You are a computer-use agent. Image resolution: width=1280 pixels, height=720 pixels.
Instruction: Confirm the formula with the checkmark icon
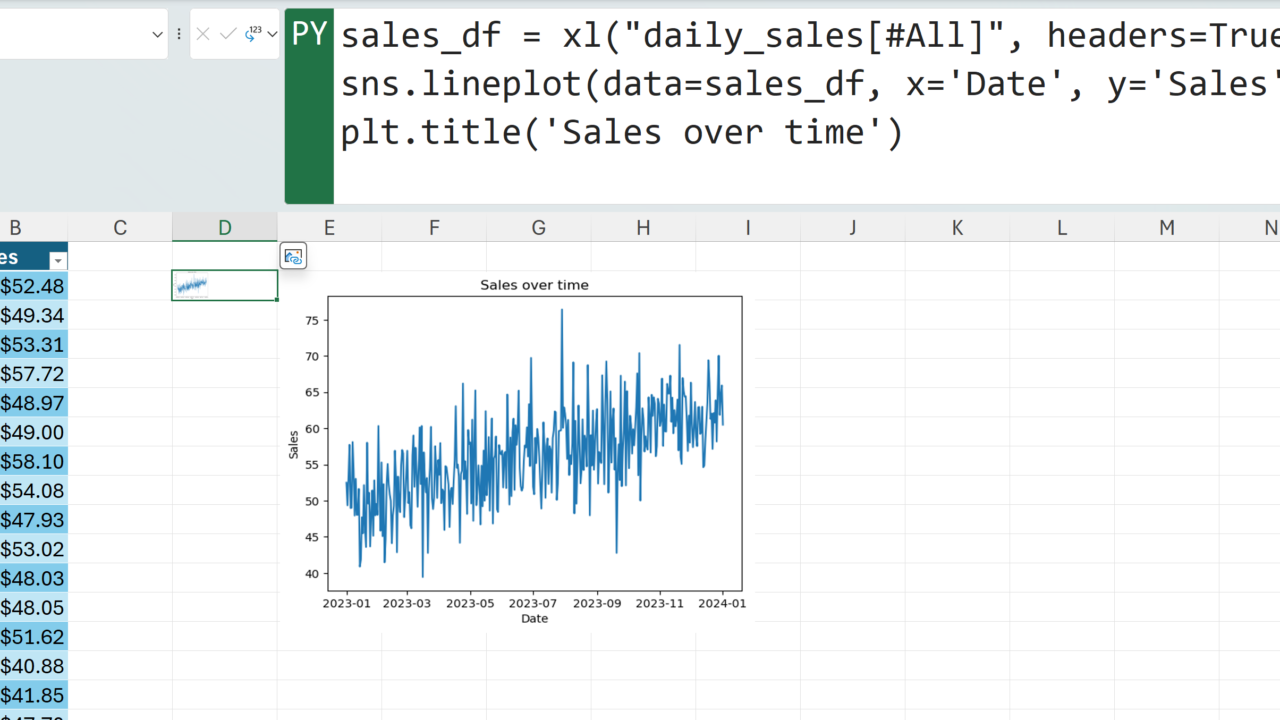[227, 34]
